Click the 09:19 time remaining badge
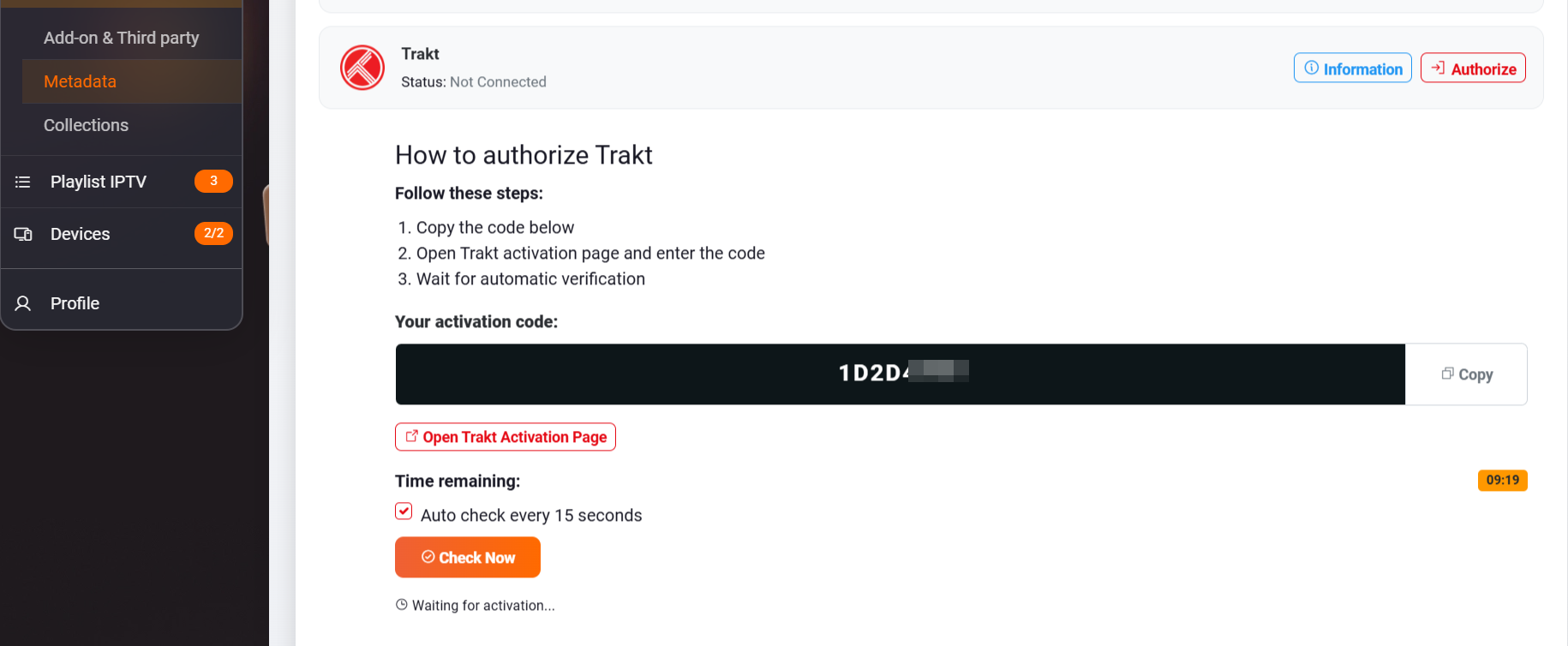This screenshot has height=646, width=1568. click(1502, 480)
